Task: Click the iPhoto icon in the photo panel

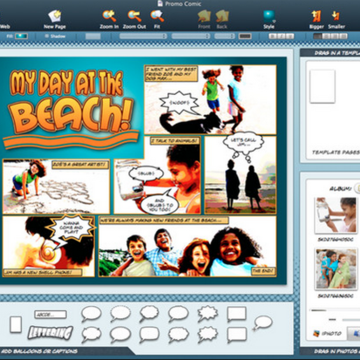Action: click(316, 333)
